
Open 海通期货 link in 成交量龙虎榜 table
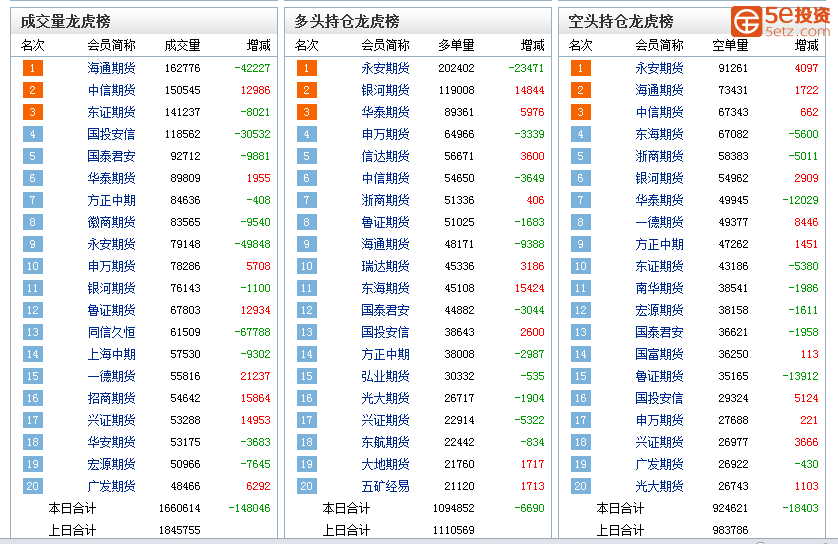coord(111,68)
